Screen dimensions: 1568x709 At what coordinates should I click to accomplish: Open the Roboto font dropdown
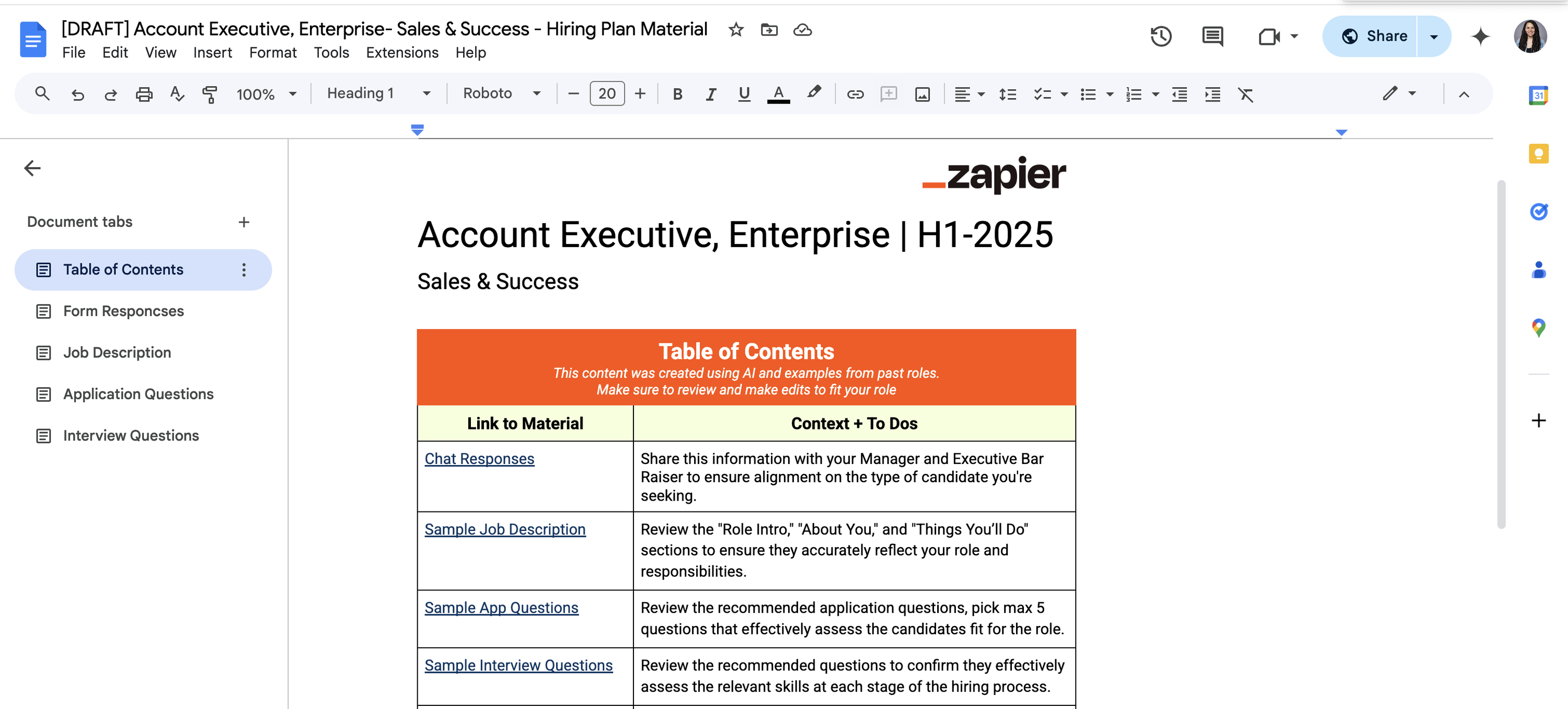pyautogui.click(x=502, y=94)
